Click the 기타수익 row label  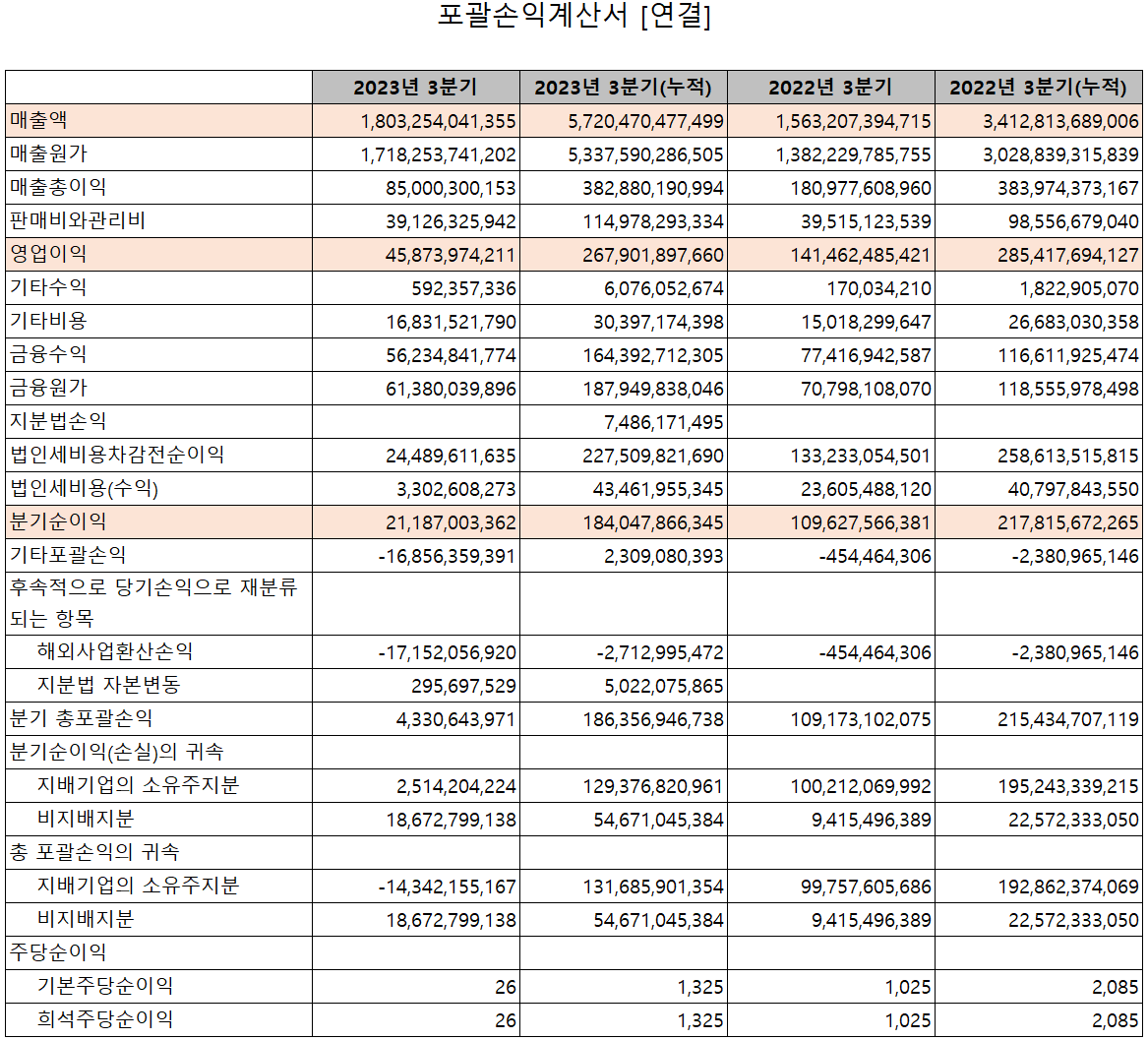(x=48, y=288)
